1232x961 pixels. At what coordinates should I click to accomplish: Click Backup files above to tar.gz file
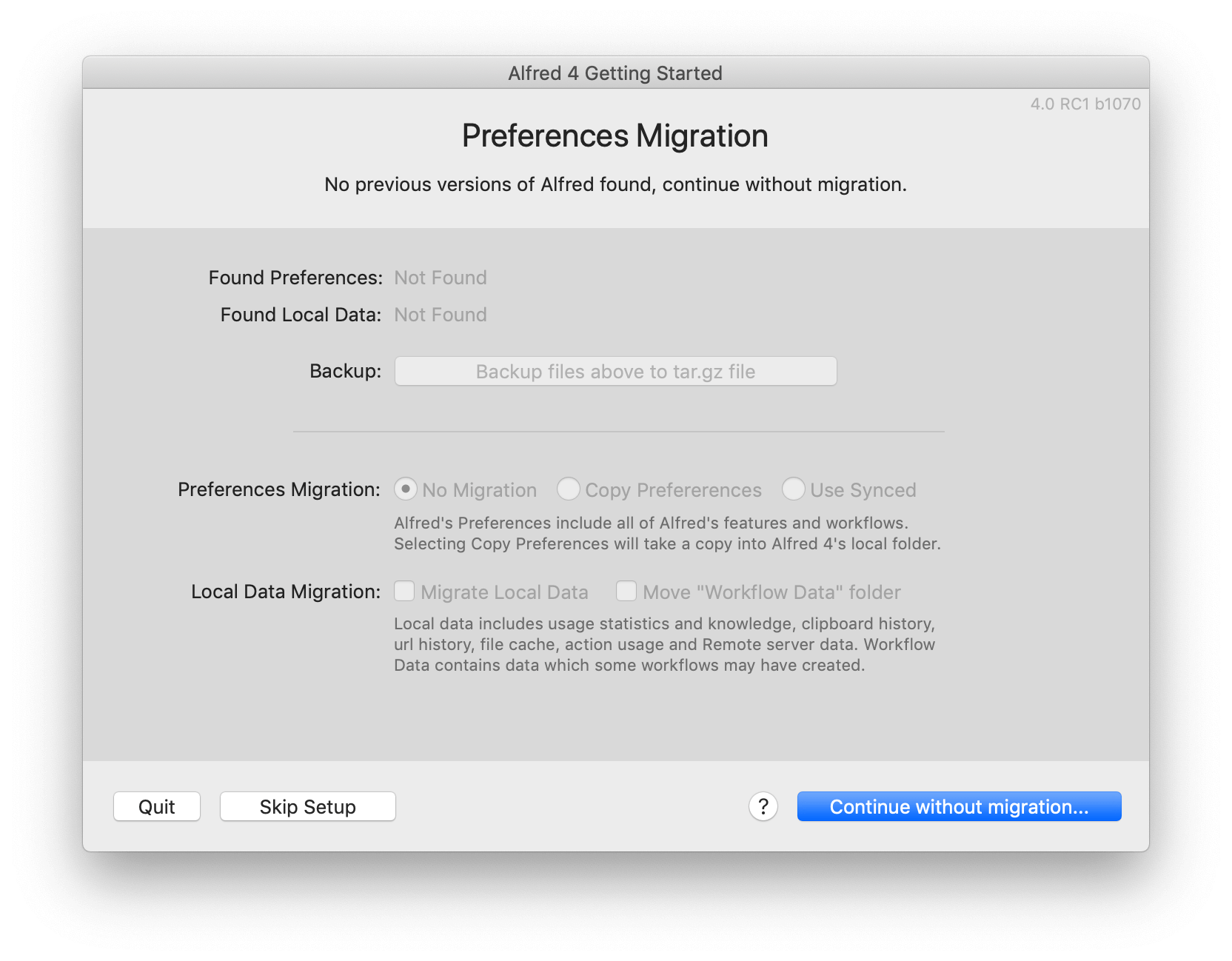(x=615, y=371)
